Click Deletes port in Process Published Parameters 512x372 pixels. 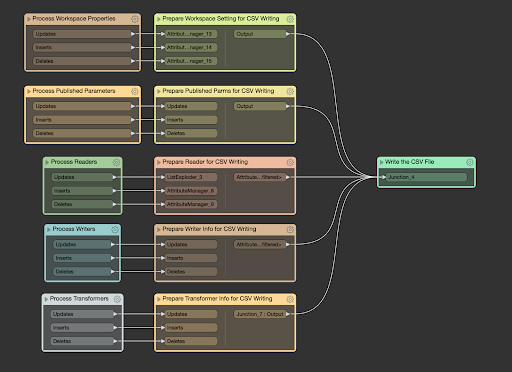tap(82, 133)
